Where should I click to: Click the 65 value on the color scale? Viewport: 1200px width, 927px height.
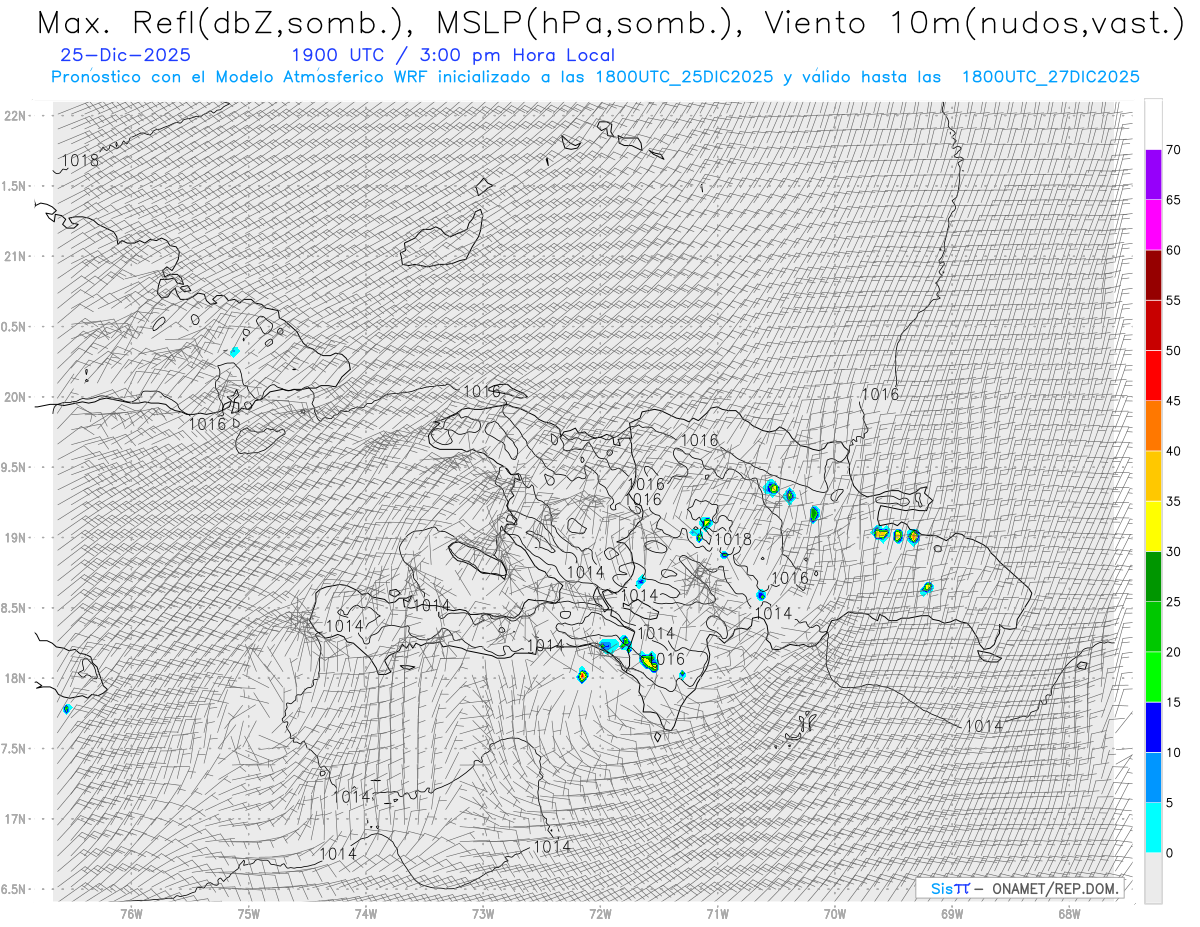coord(1173,200)
